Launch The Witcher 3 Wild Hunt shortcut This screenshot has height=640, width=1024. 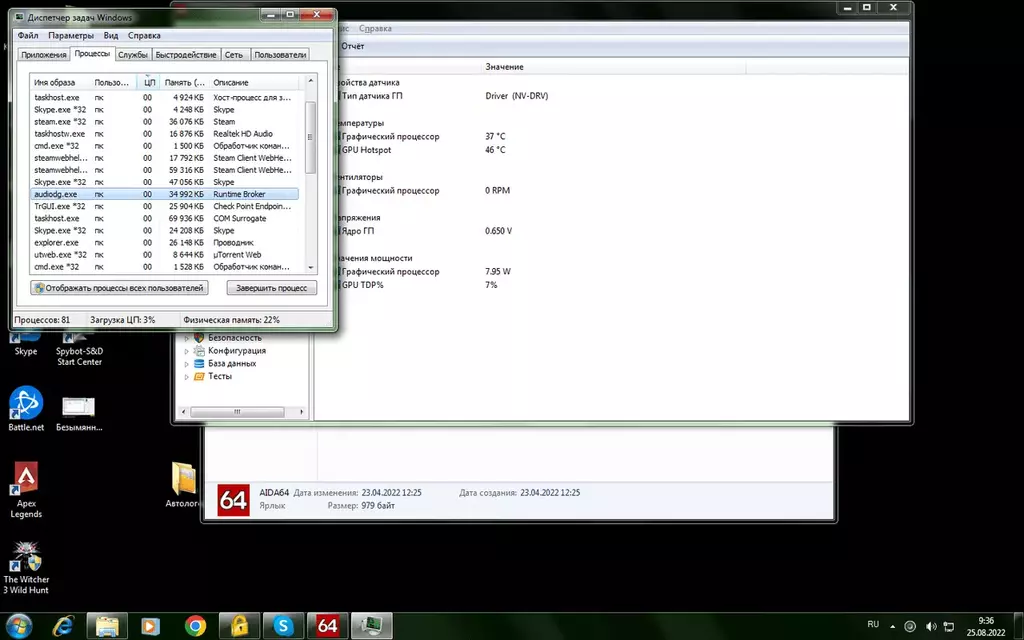(26, 568)
